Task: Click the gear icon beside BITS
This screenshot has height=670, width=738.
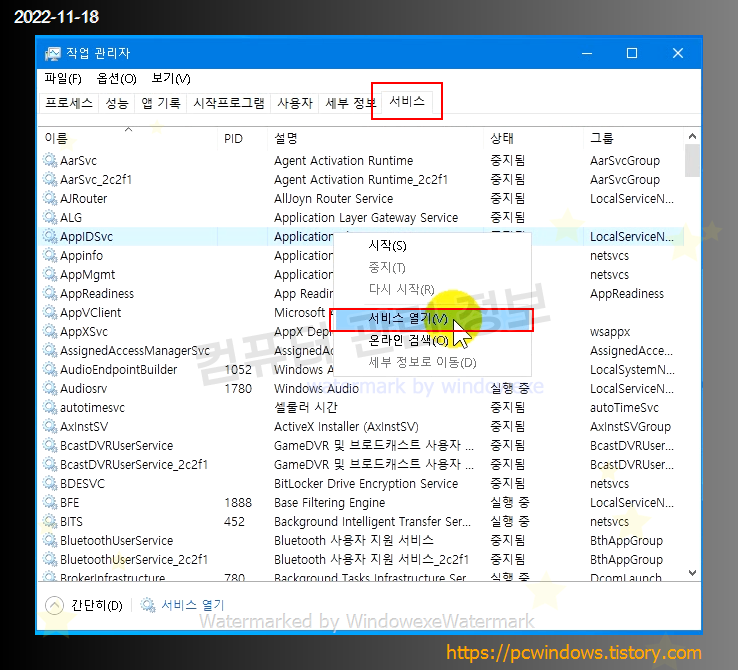Action: (x=50, y=521)
